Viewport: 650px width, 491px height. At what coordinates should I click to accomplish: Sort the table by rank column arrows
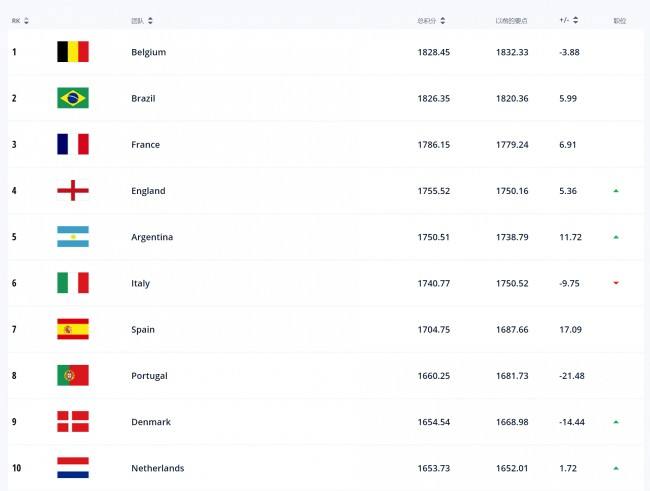[x=27, y=21]
